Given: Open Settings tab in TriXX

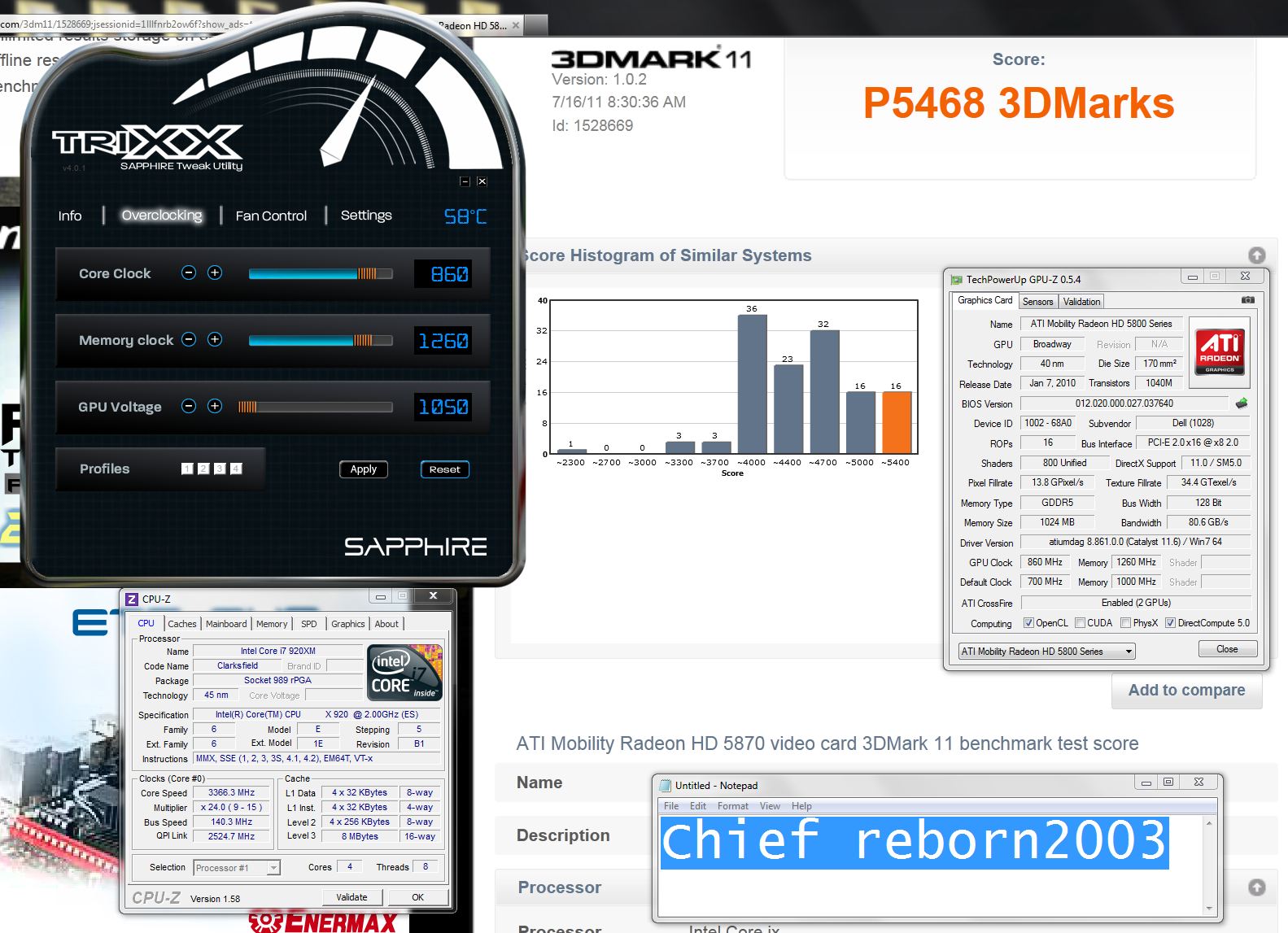Looking at the screenshot, I should coord(366,216).
